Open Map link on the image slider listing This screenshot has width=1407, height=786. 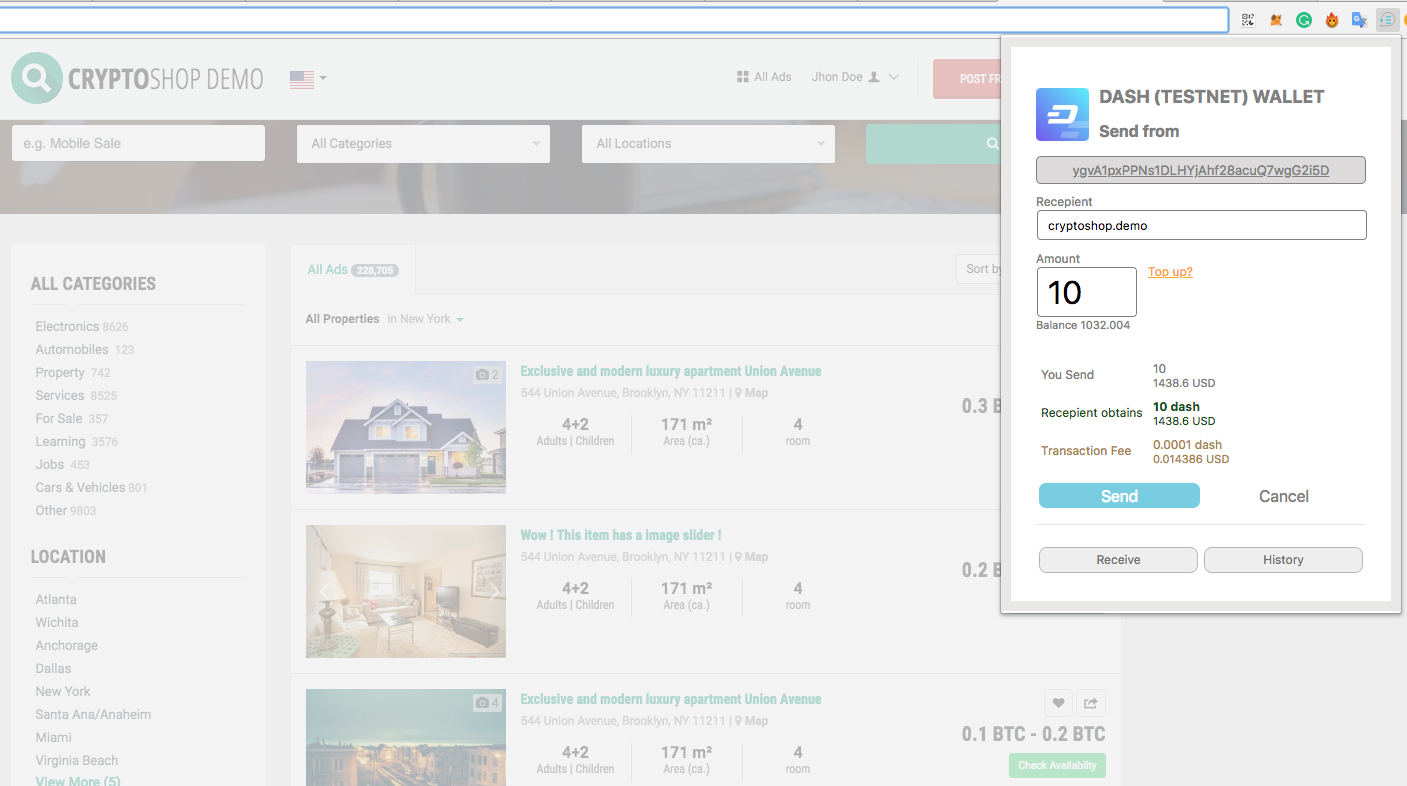click(752, 557)
